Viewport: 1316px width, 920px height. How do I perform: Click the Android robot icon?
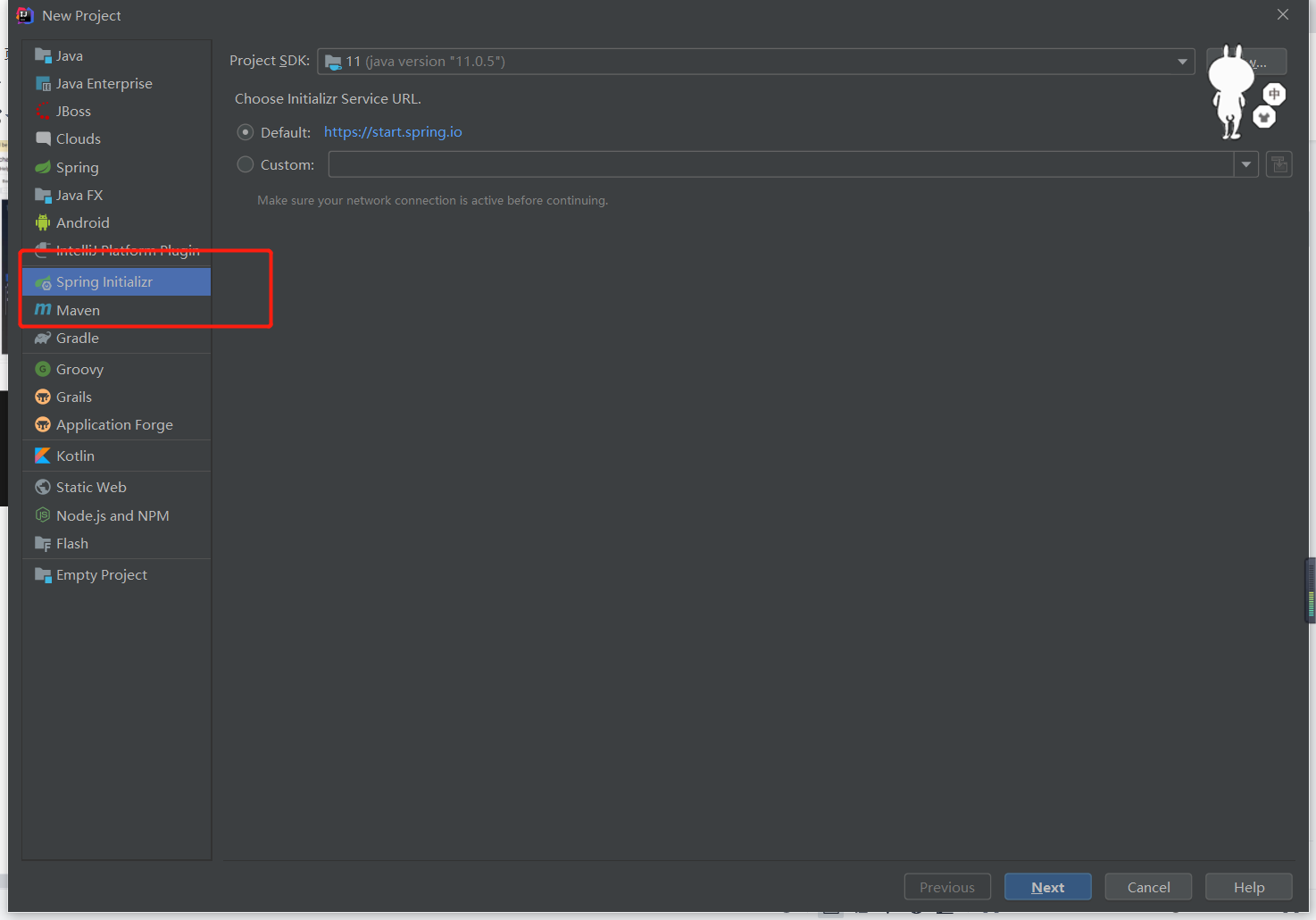pyautogui.click(x=43, y=222)
